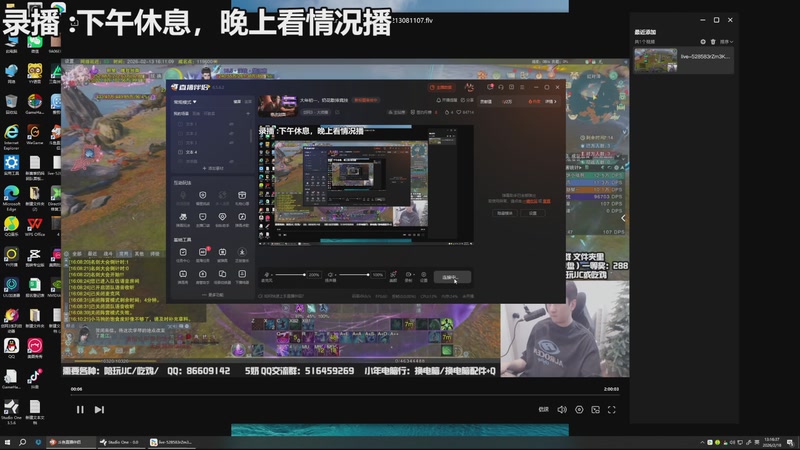Image resolution: width=800 pixels, height=450 pixels.
Task: Add a video to the playlist
Action: pos(703,42)
